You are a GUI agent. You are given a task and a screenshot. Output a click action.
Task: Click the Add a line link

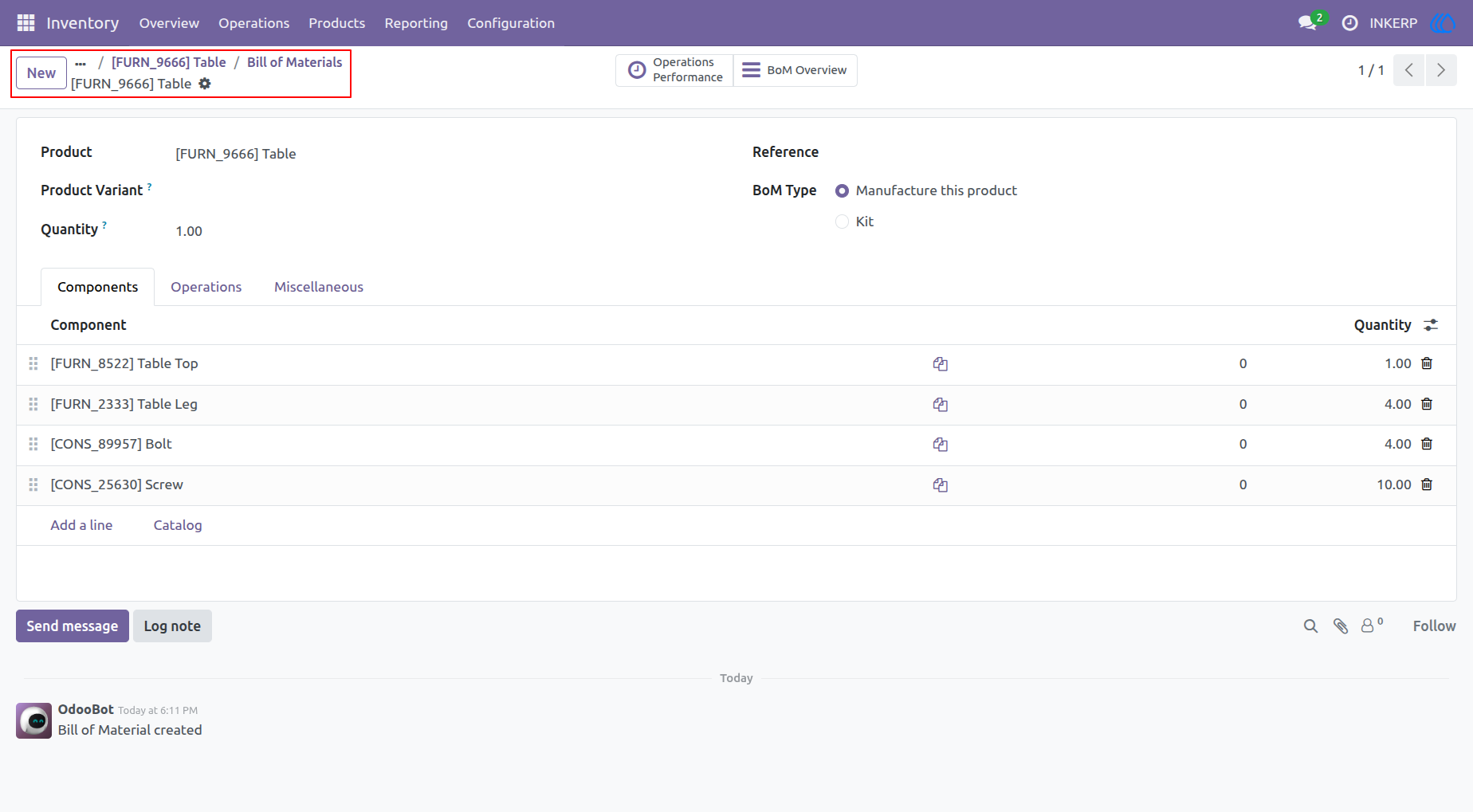(x=81, y=525)
